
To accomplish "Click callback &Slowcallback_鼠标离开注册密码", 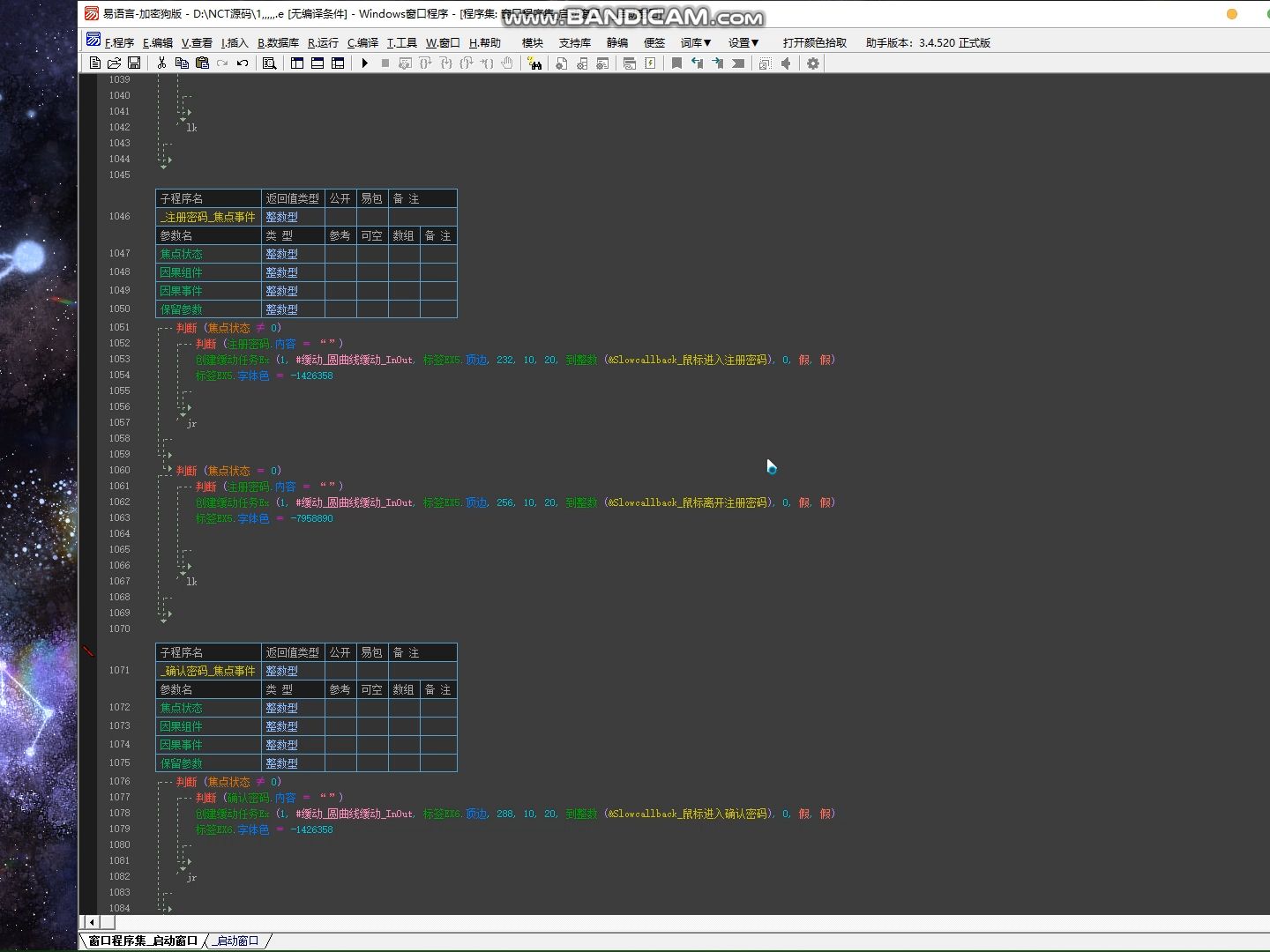I will (687, 502).
